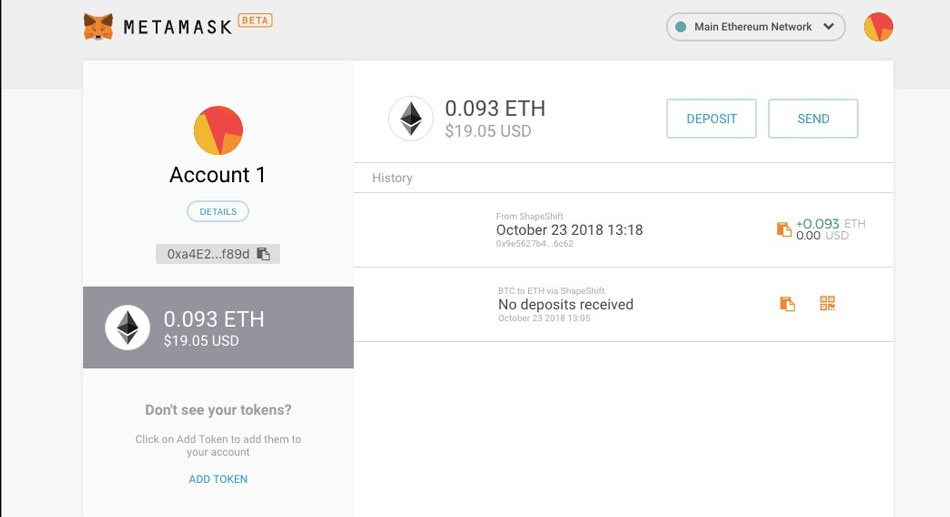Screen dimensions: 950x517
Task: Click the network dropdown chevron arrow
Action: (x=829, y=27)
